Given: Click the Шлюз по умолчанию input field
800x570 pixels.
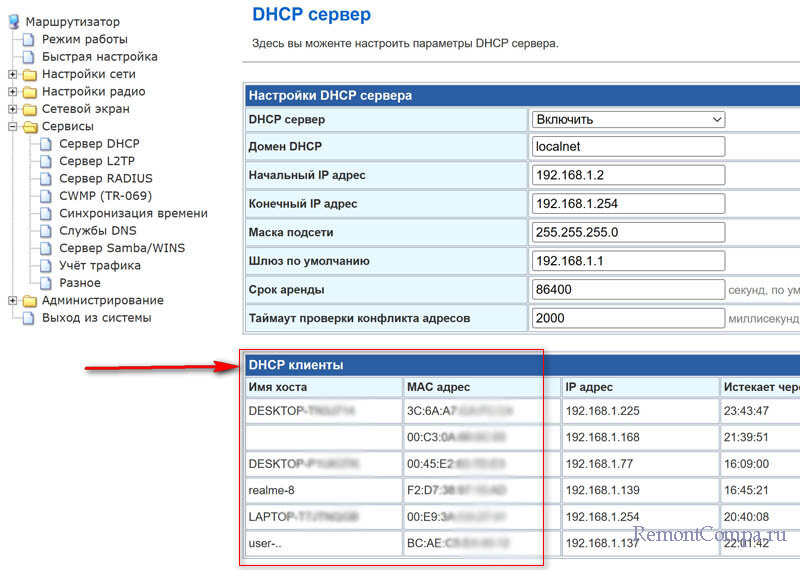Looking at the screenshot, I should [x=628, y=261].
